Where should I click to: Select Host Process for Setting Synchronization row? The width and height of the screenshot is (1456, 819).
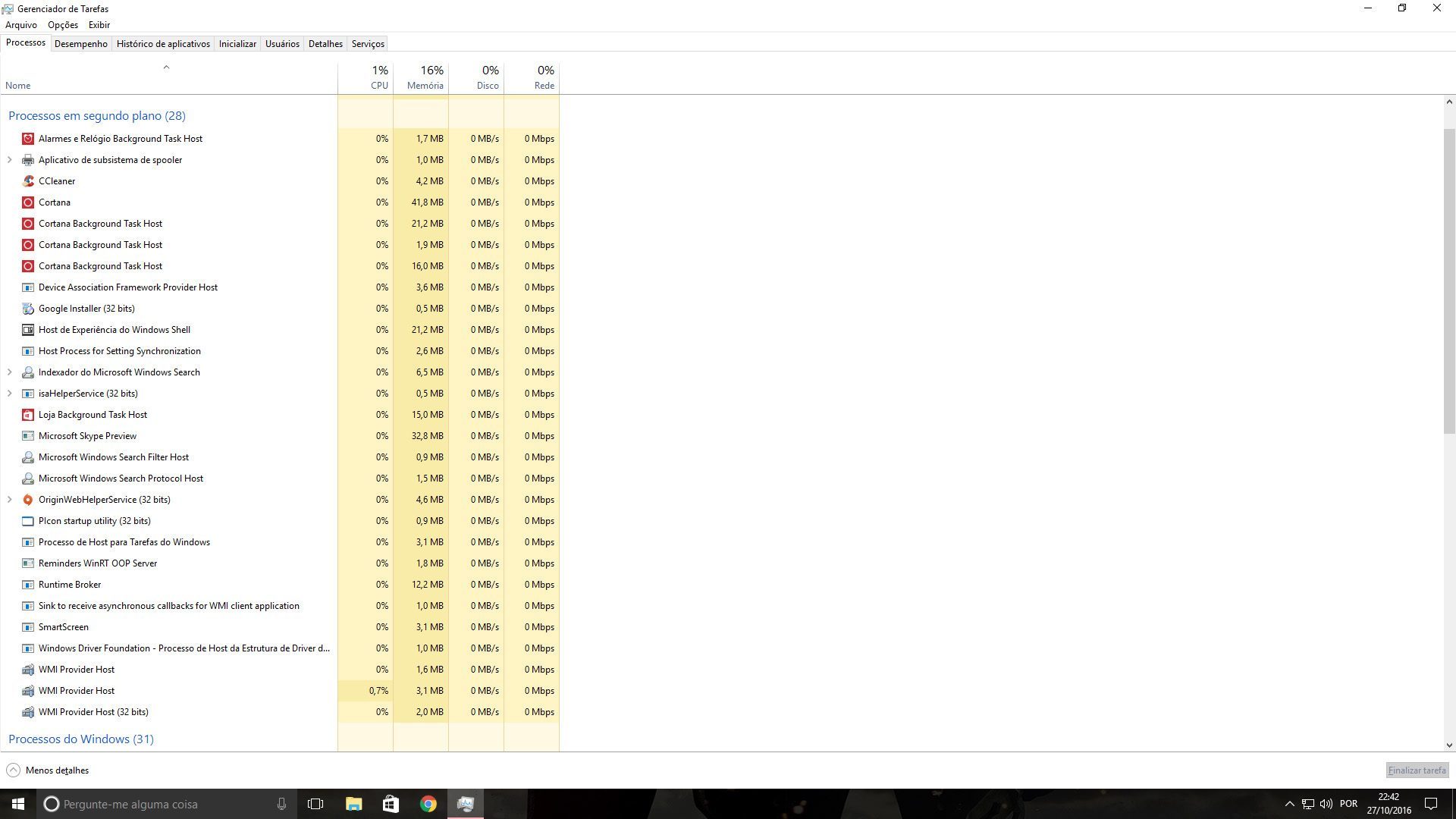pos(280,351)
